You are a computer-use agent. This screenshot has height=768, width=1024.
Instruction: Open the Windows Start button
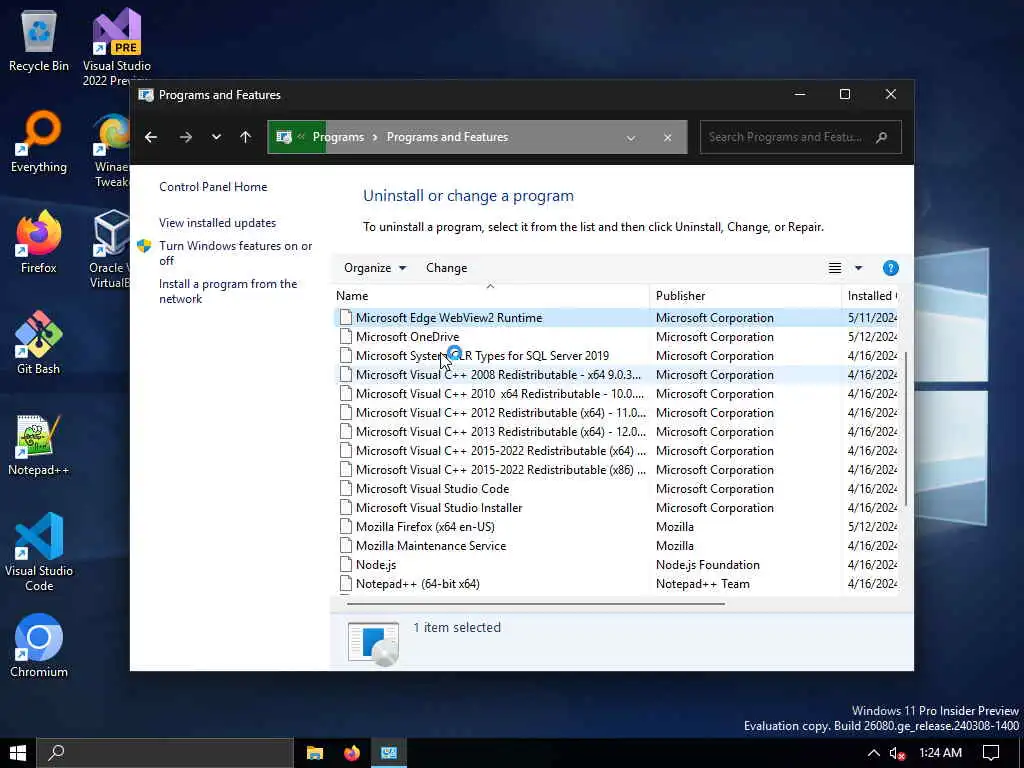pos(18,753)
